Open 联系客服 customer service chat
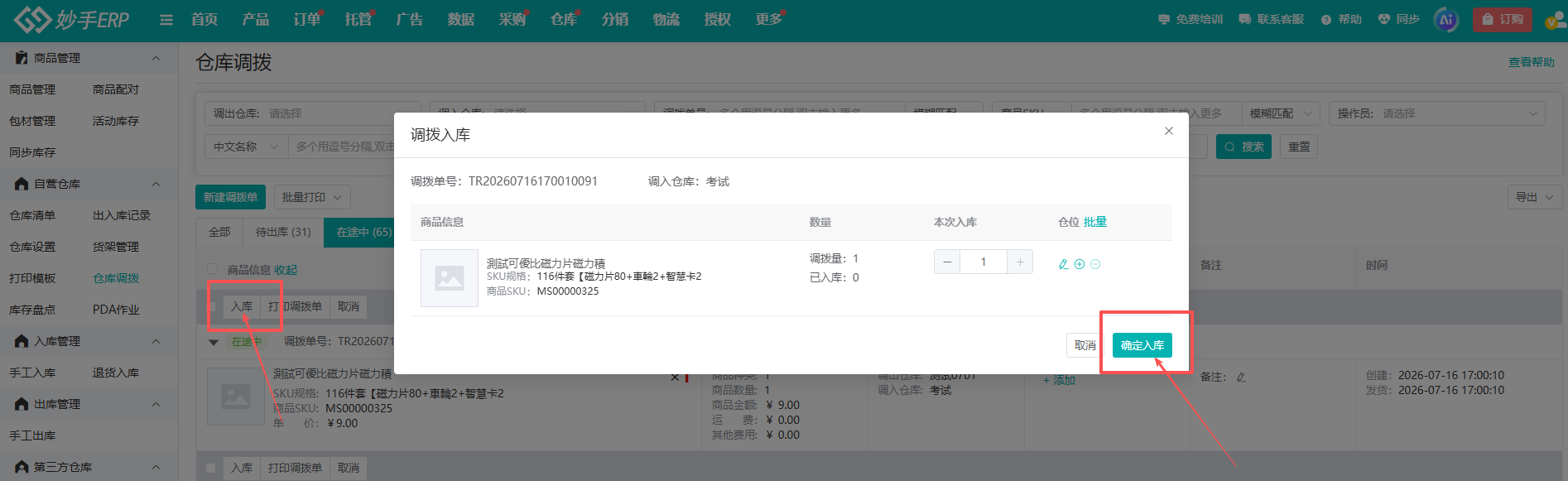This screenshot has width=1568, height=481. (x=1272, y=19)
